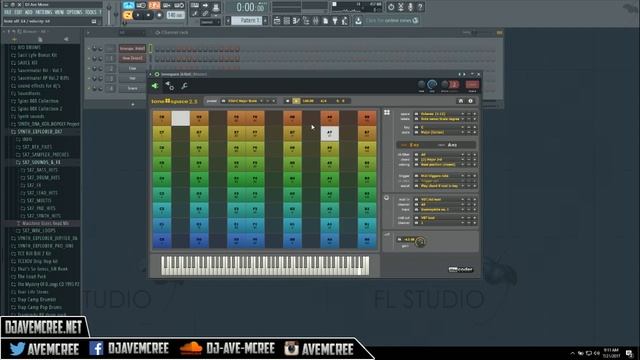Image resolution: width=640 pixels, height=360 pixels.
Task: Click the Facebook icon in overlay
Action: [x=96, y=349]
